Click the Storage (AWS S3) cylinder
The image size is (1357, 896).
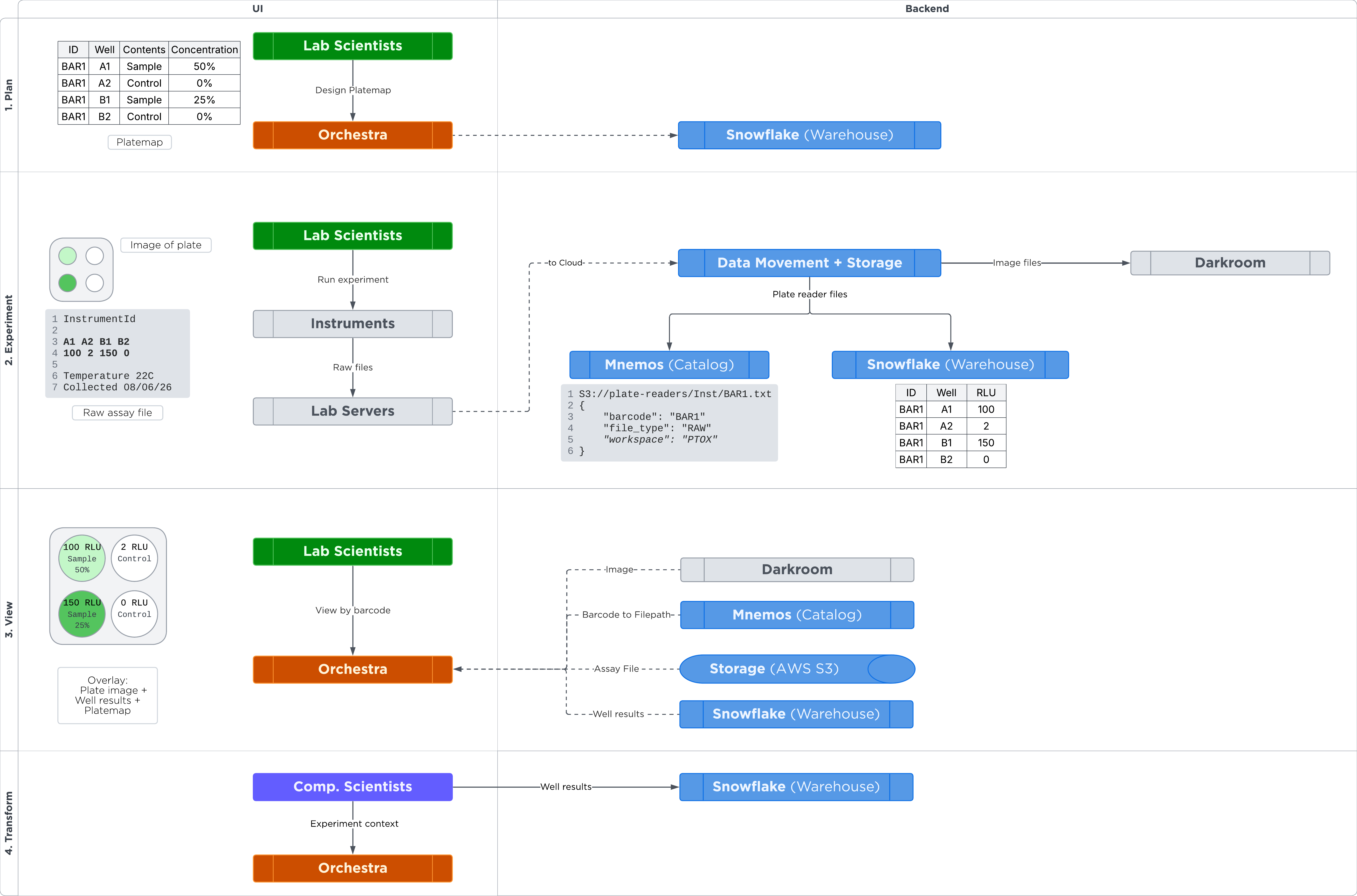(x=797, y=669)
